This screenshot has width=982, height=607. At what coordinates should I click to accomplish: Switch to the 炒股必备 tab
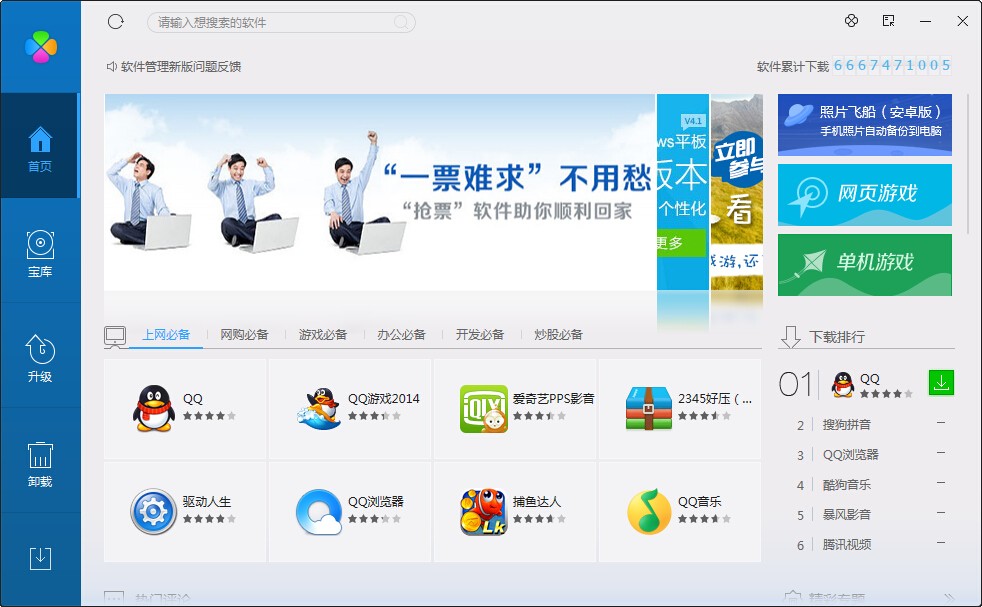558,335
